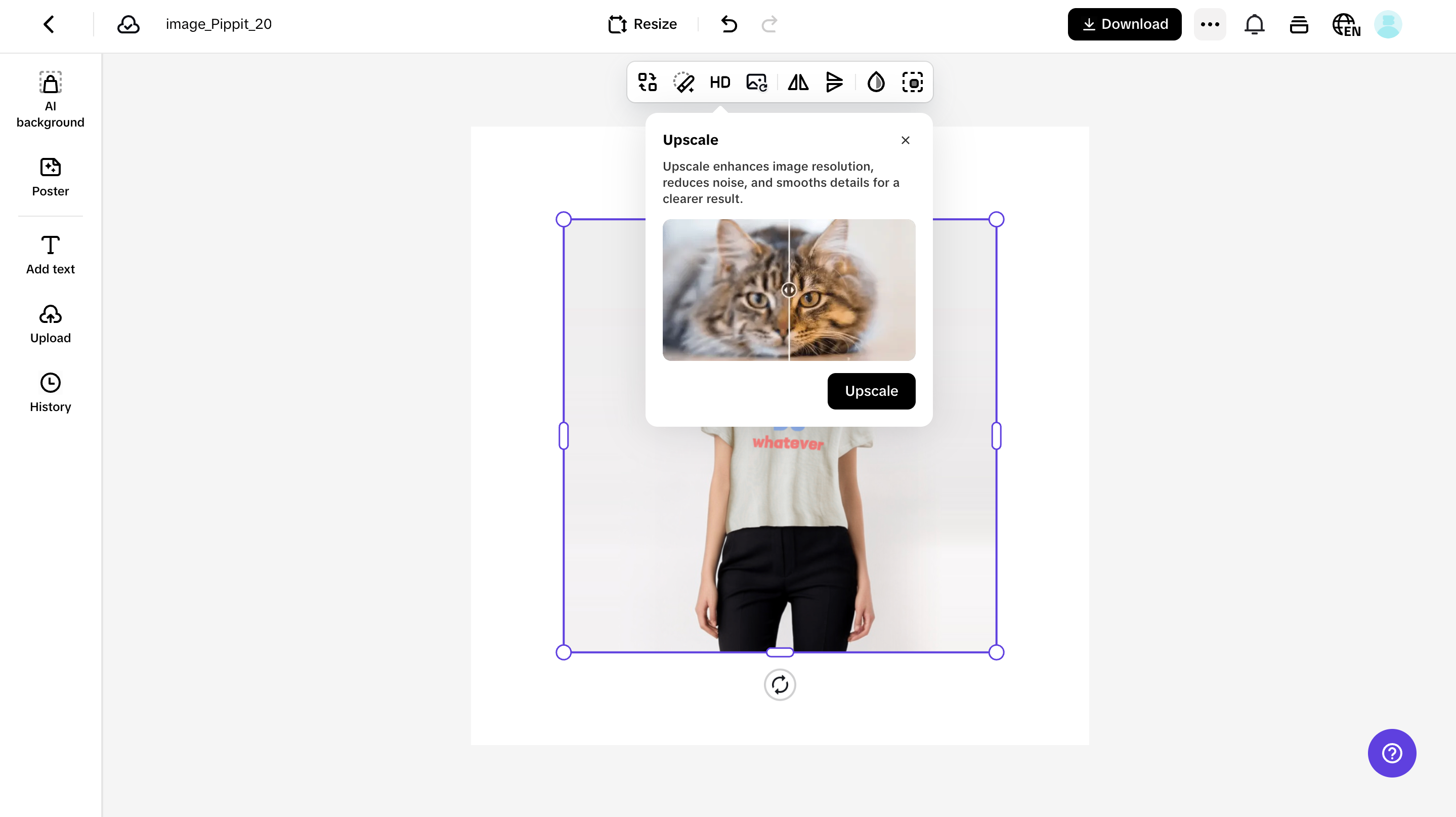The height and width of the screenshot is (817, 1456).
Task: Download the edited image
Action: coord(1124,24)
